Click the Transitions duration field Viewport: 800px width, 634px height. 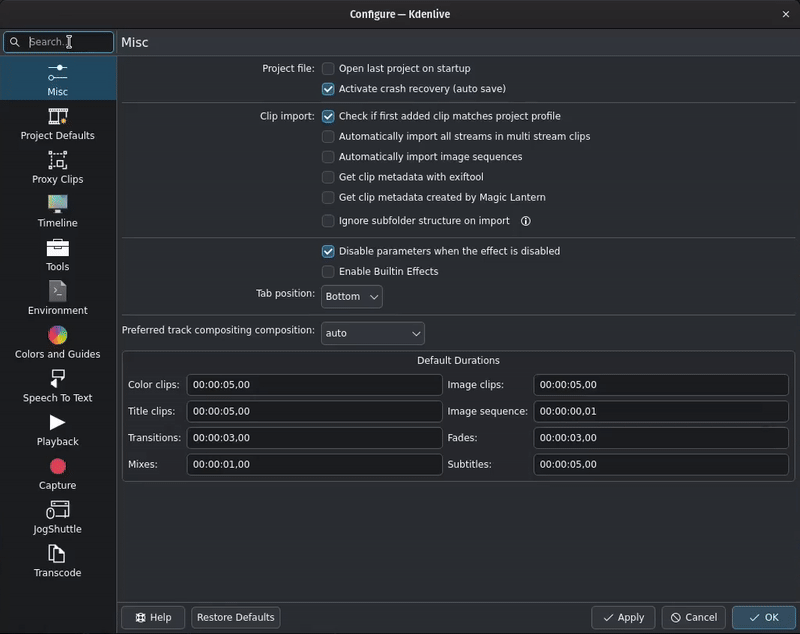coord(314,438)
